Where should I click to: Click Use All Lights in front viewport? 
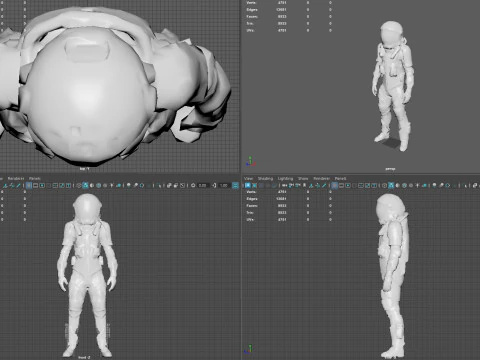[x=112, y=185]
